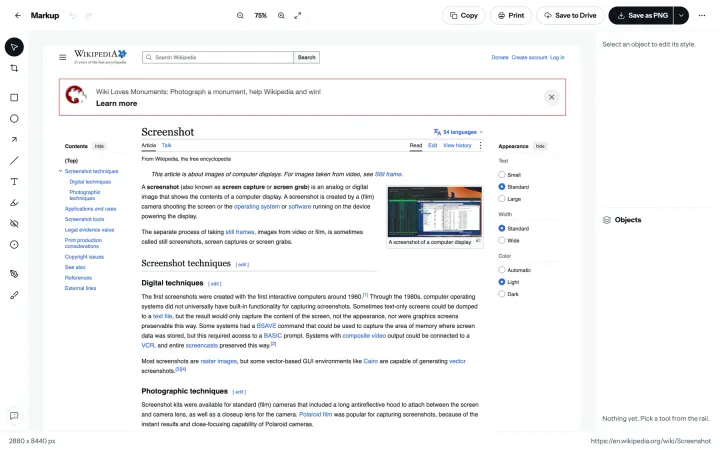720x450 pixels.
Task: Select the pointer selection tool
Action: coord(14,47)
